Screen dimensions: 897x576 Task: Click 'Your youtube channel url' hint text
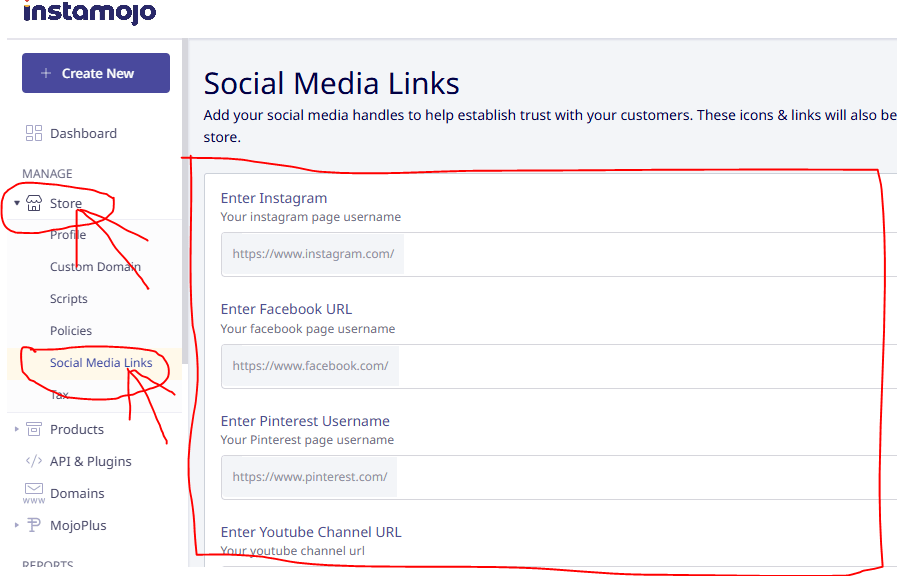pos(293,551)
